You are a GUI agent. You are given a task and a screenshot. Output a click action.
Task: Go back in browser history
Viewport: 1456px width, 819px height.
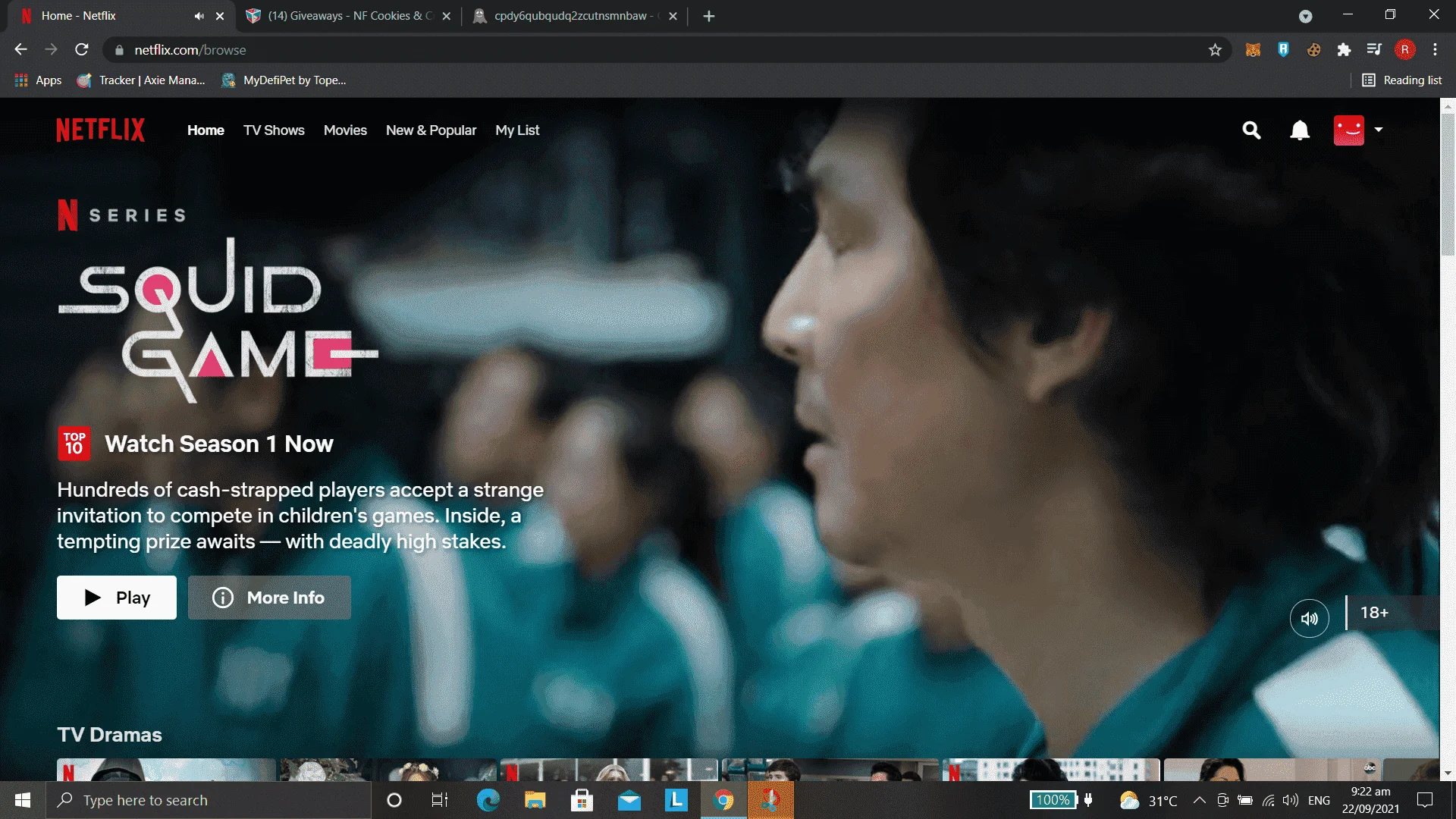point(20,50)
